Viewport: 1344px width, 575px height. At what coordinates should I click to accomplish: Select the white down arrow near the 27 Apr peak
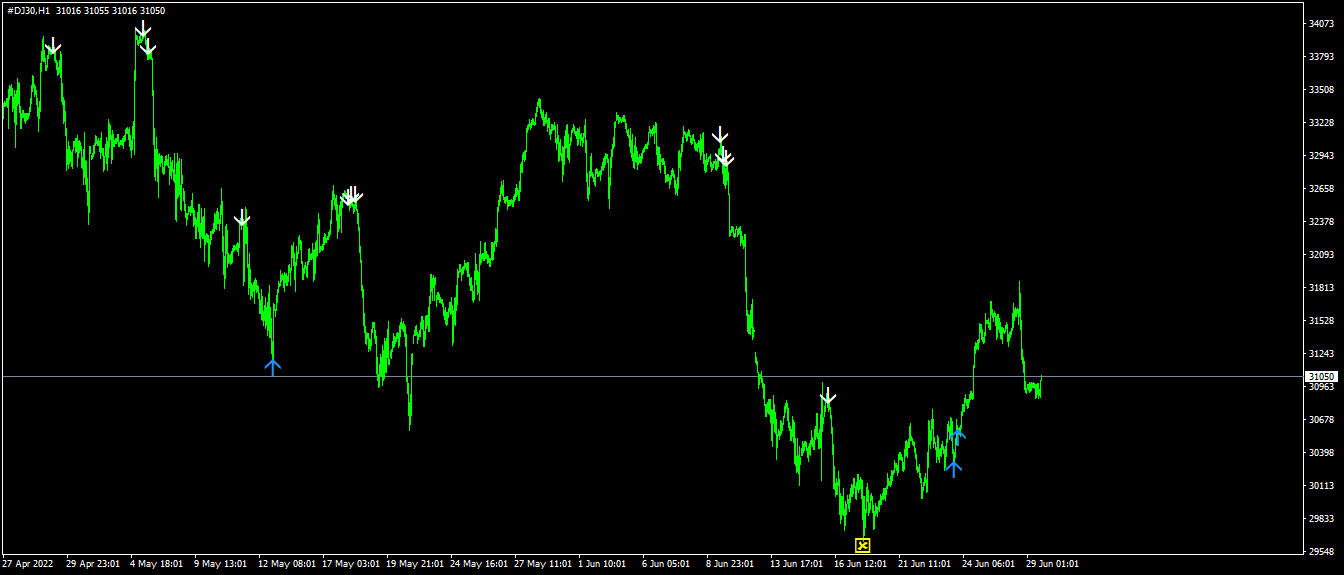pyautogui.click(x=53, y=45)
